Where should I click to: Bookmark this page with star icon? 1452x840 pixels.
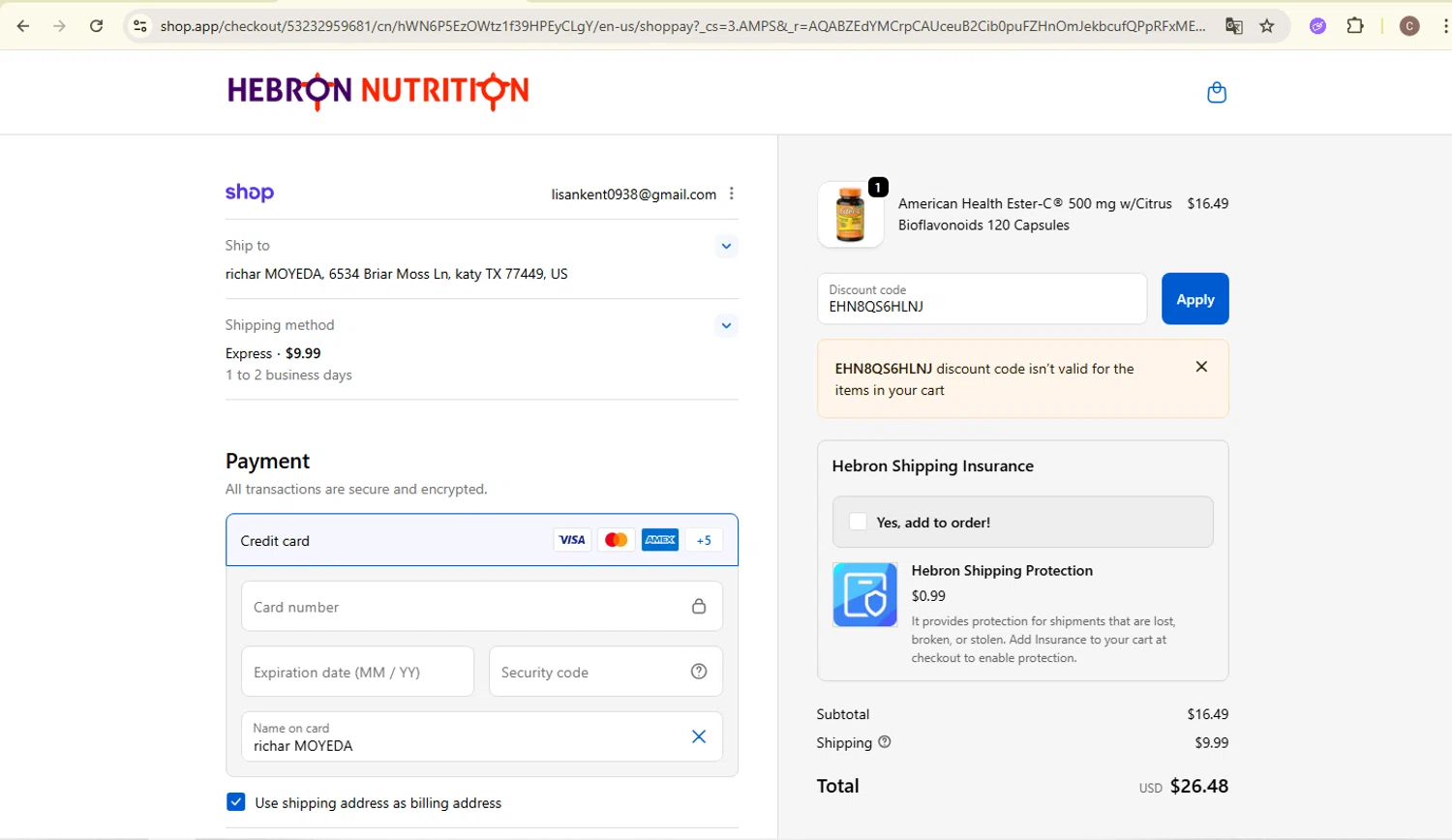click(x=1267, y=26)
